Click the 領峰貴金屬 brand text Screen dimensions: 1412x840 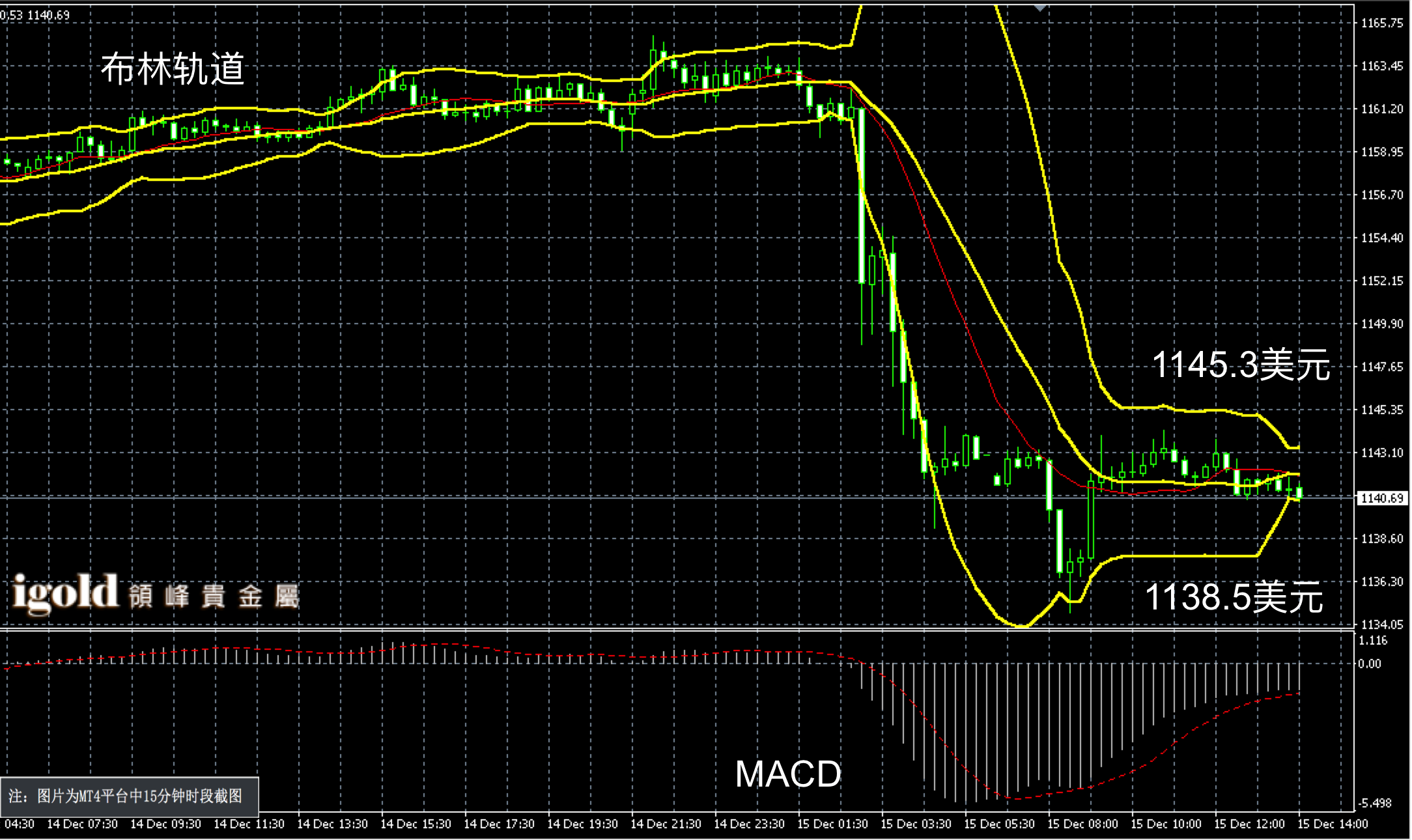click(214, 596)
